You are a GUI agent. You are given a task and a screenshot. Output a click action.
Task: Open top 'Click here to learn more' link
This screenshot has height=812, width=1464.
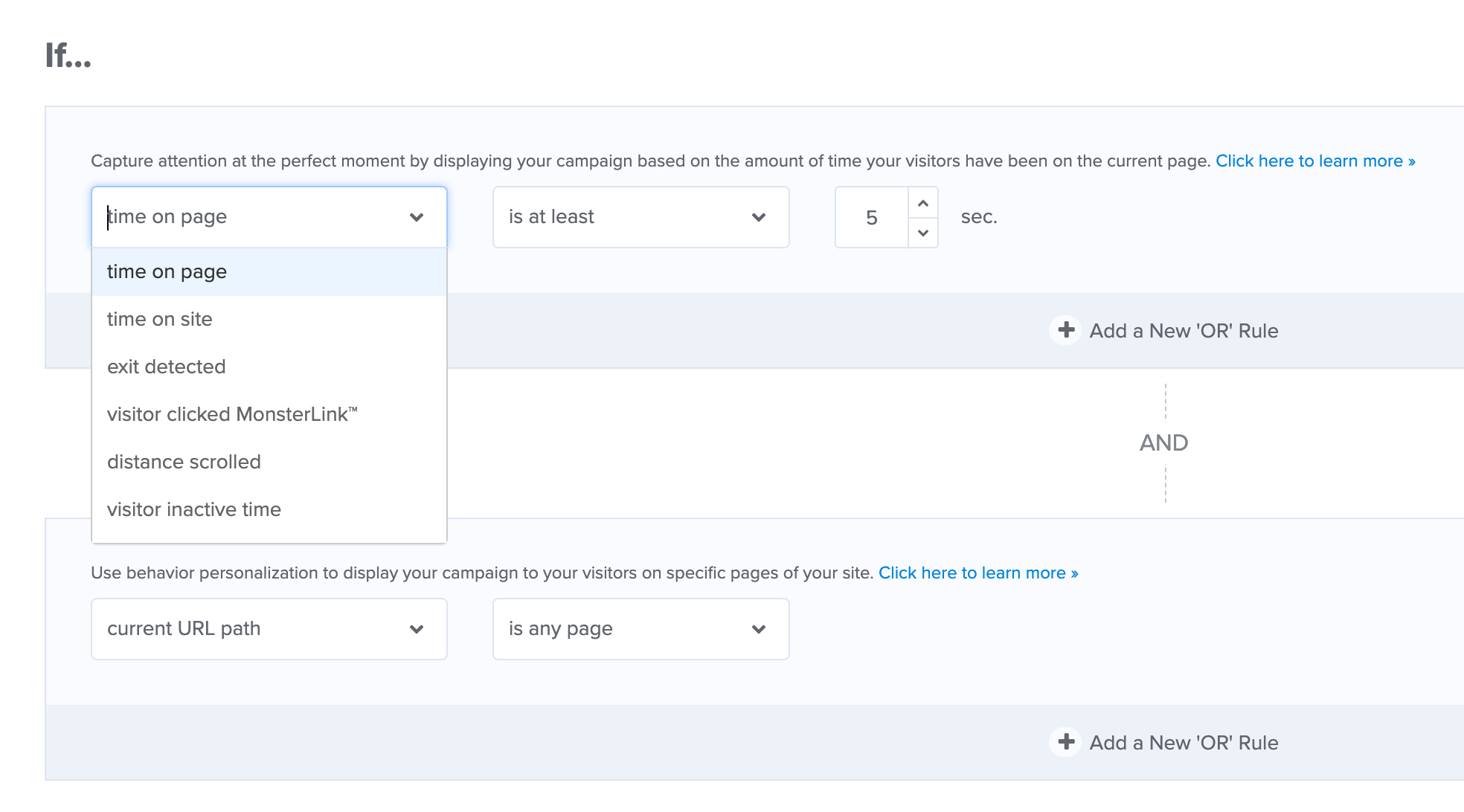(x=1315, y=161)
